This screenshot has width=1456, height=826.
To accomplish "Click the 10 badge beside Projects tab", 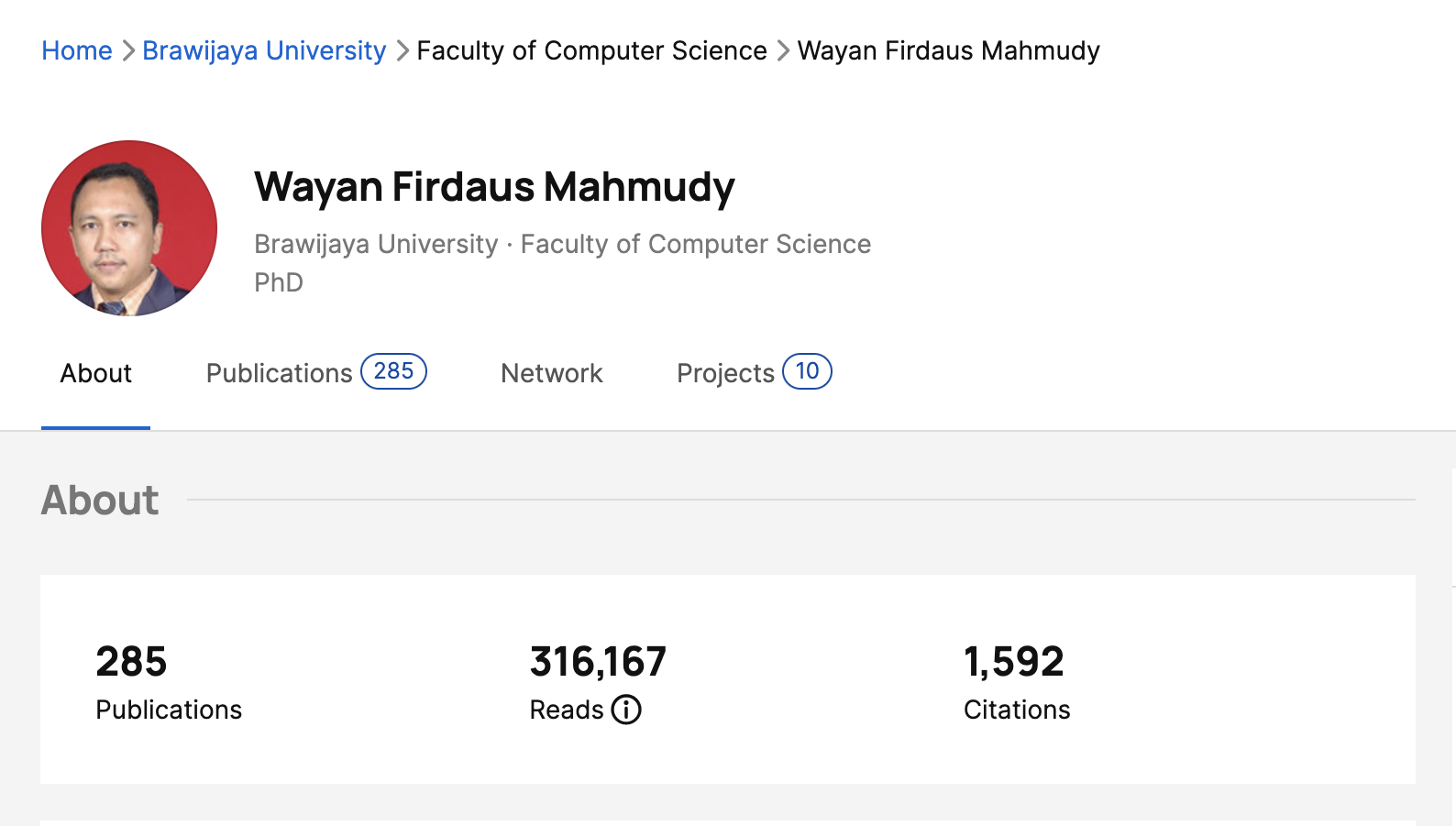I will [807, 371].
